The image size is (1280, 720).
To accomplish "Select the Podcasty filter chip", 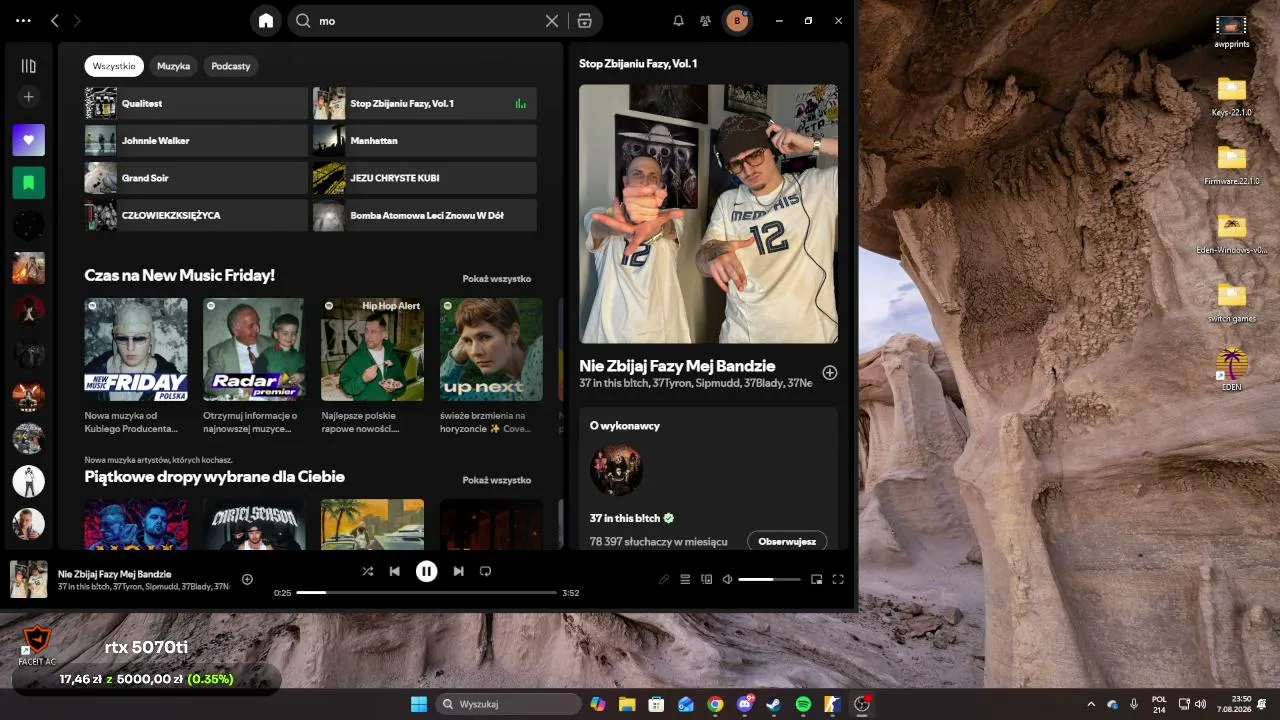I will pos(231,66).
